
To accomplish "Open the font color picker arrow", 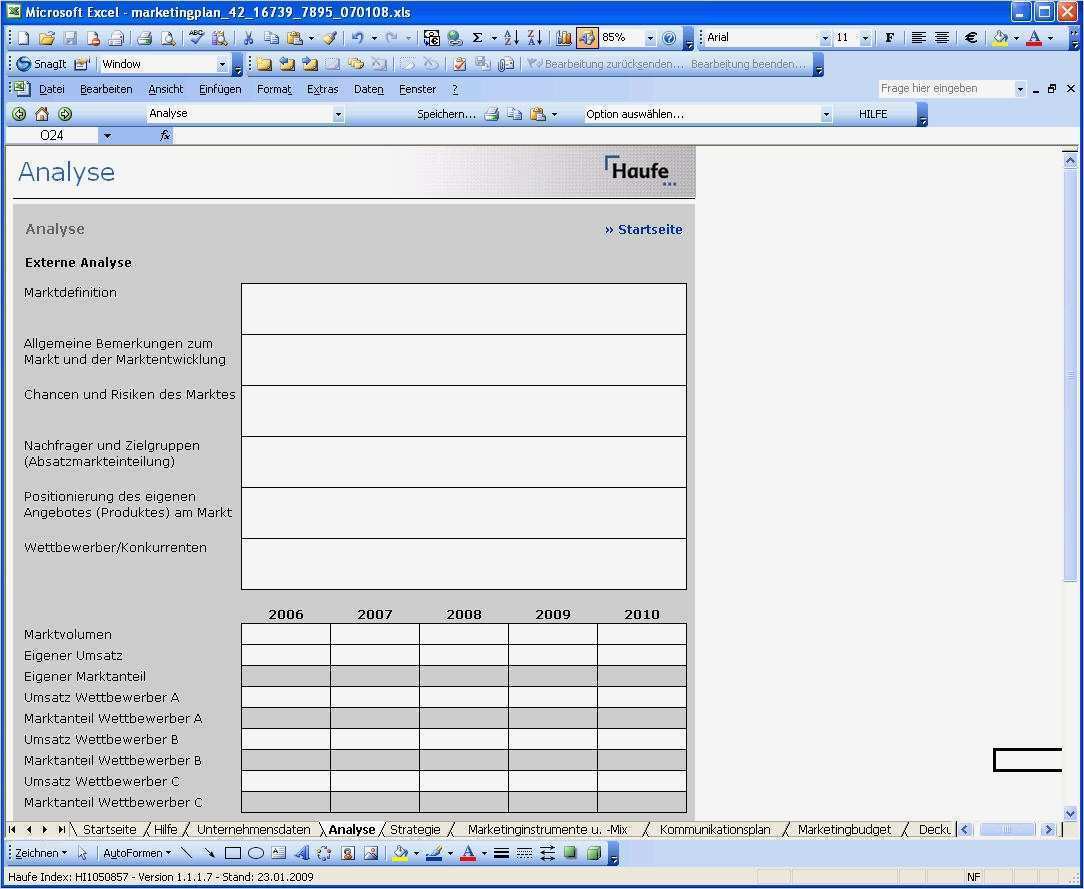I will (1051, 37).
